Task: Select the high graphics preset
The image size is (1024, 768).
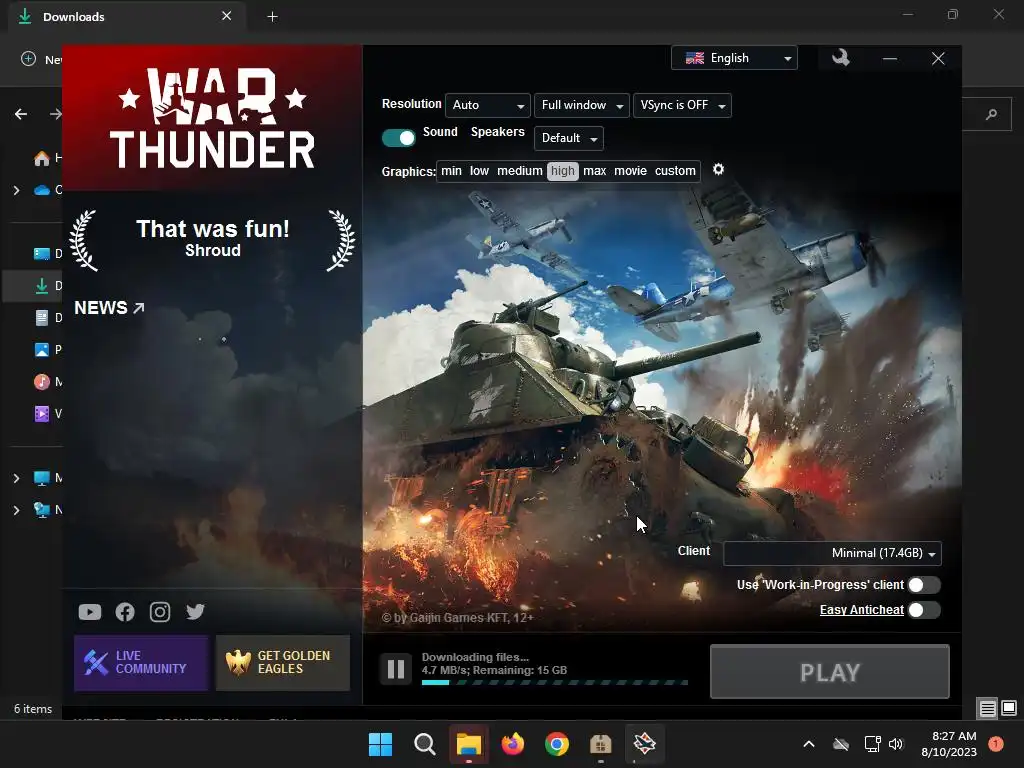Action: point(562,171)
